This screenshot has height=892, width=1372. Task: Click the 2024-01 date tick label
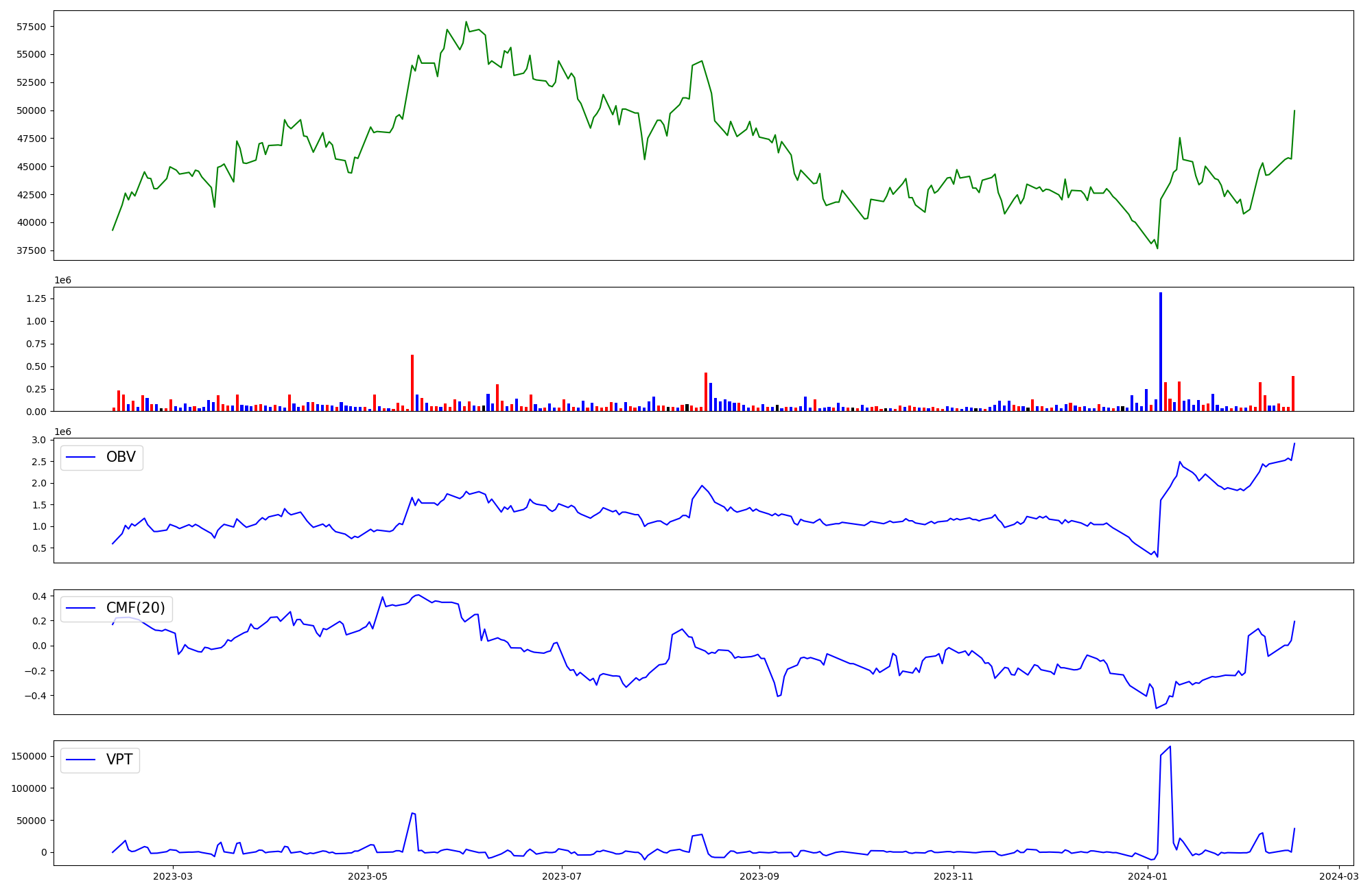(1148, 876)
